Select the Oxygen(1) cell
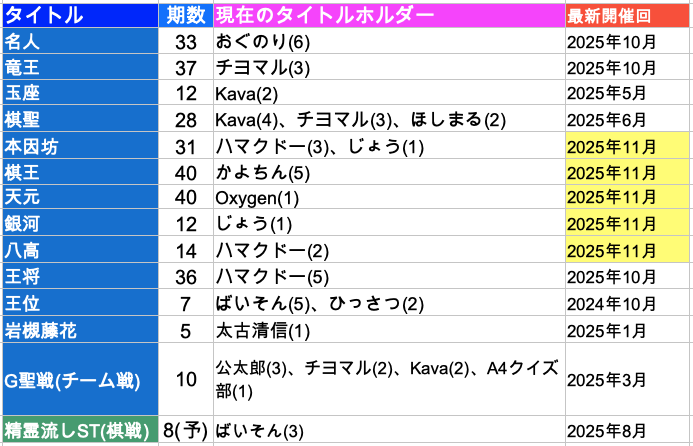This screenshot has height=446, width=693. point(387,198)
